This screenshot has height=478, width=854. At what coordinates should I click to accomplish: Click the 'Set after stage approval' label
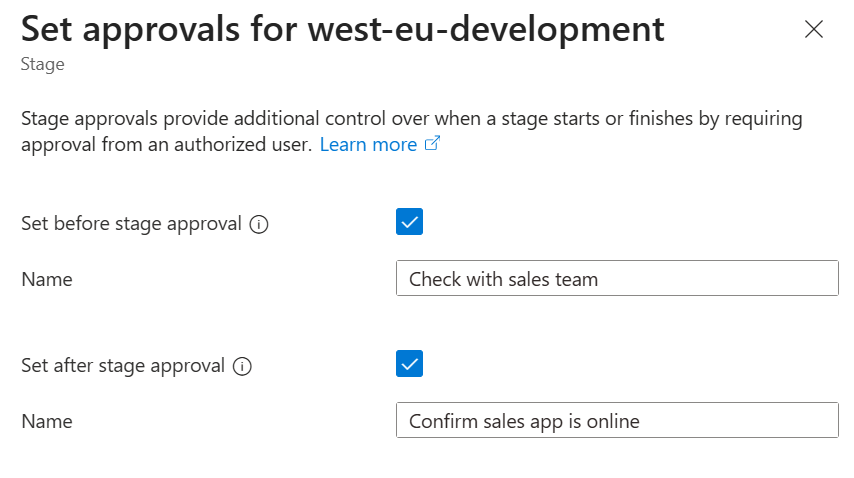pos(123,366)
